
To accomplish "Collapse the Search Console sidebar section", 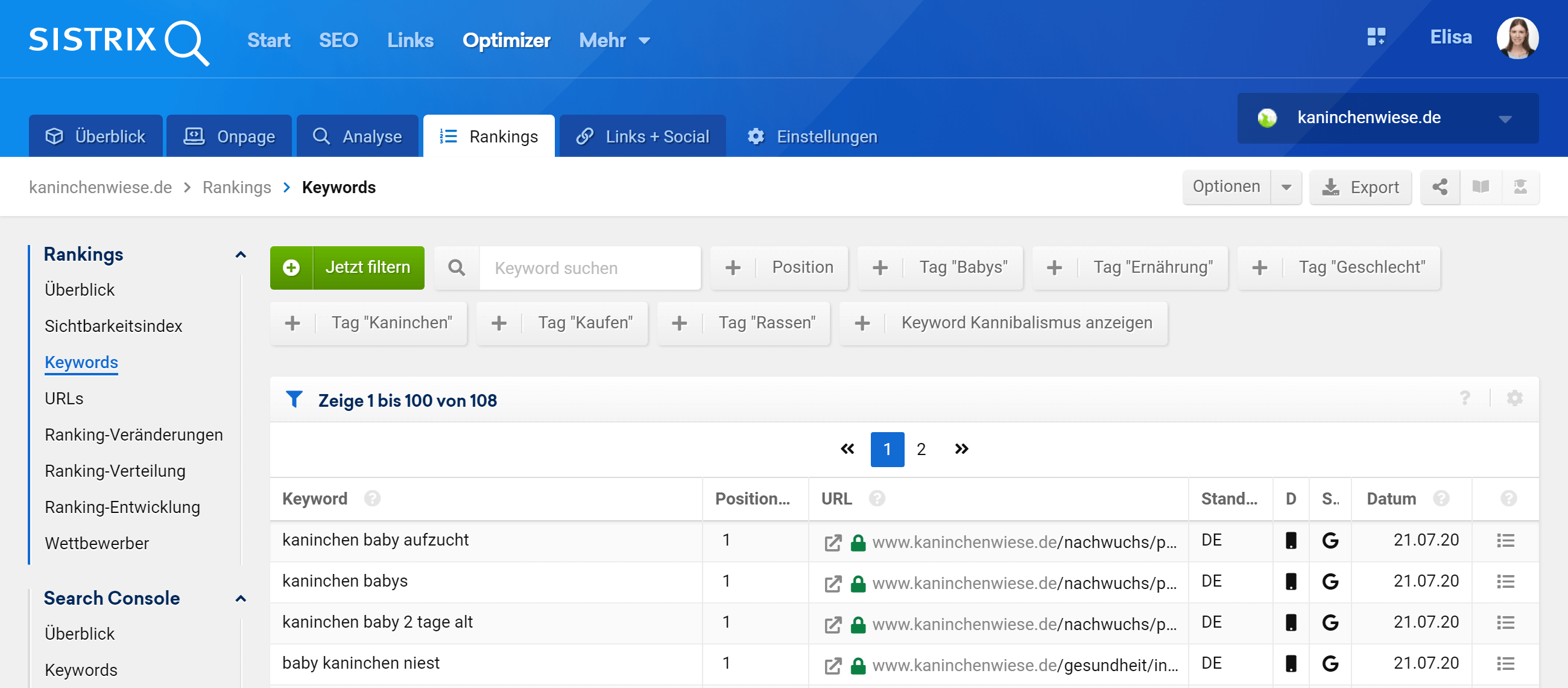I will [x=241, y=598].
